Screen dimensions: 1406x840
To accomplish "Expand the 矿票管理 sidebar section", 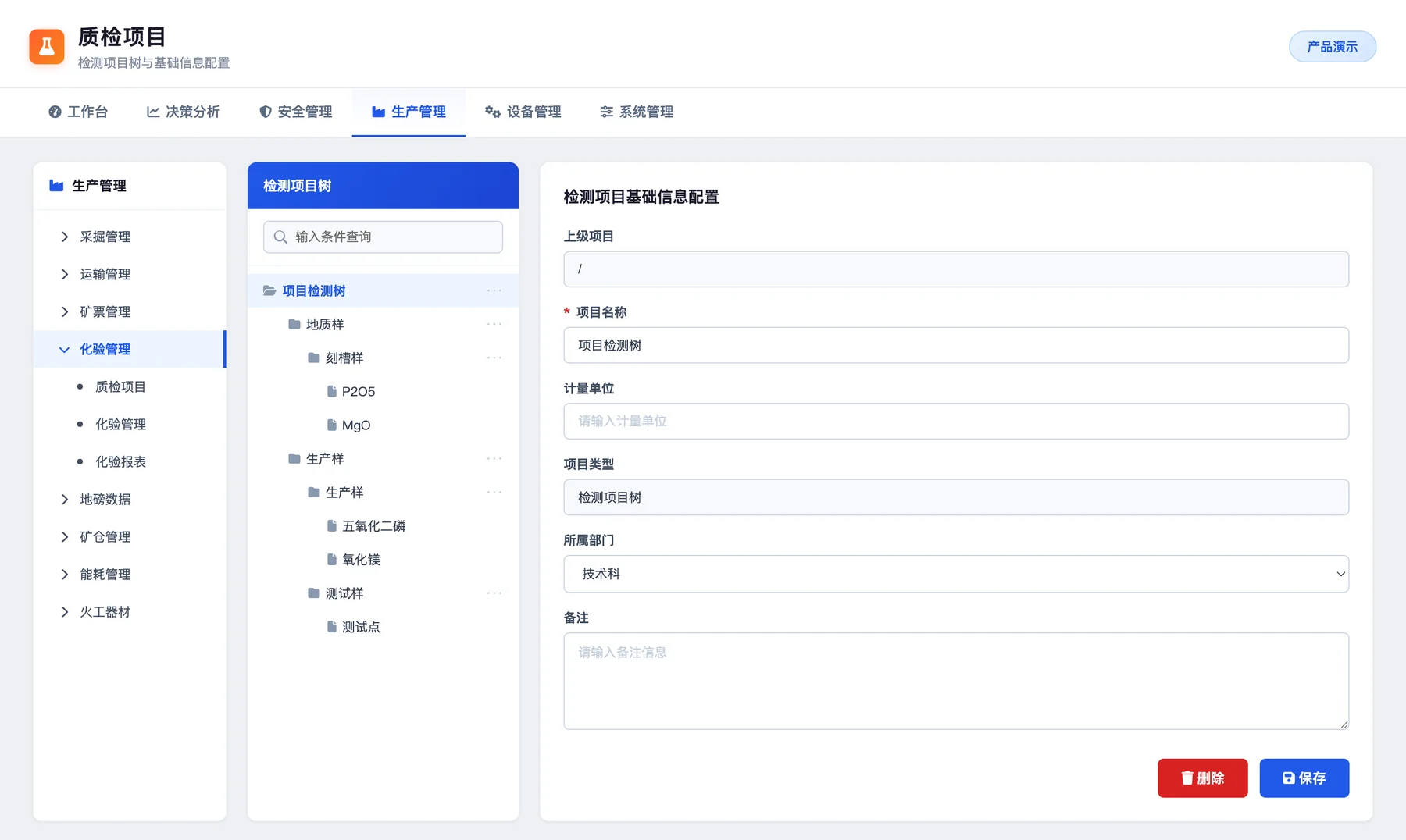I will click(129, 311).
